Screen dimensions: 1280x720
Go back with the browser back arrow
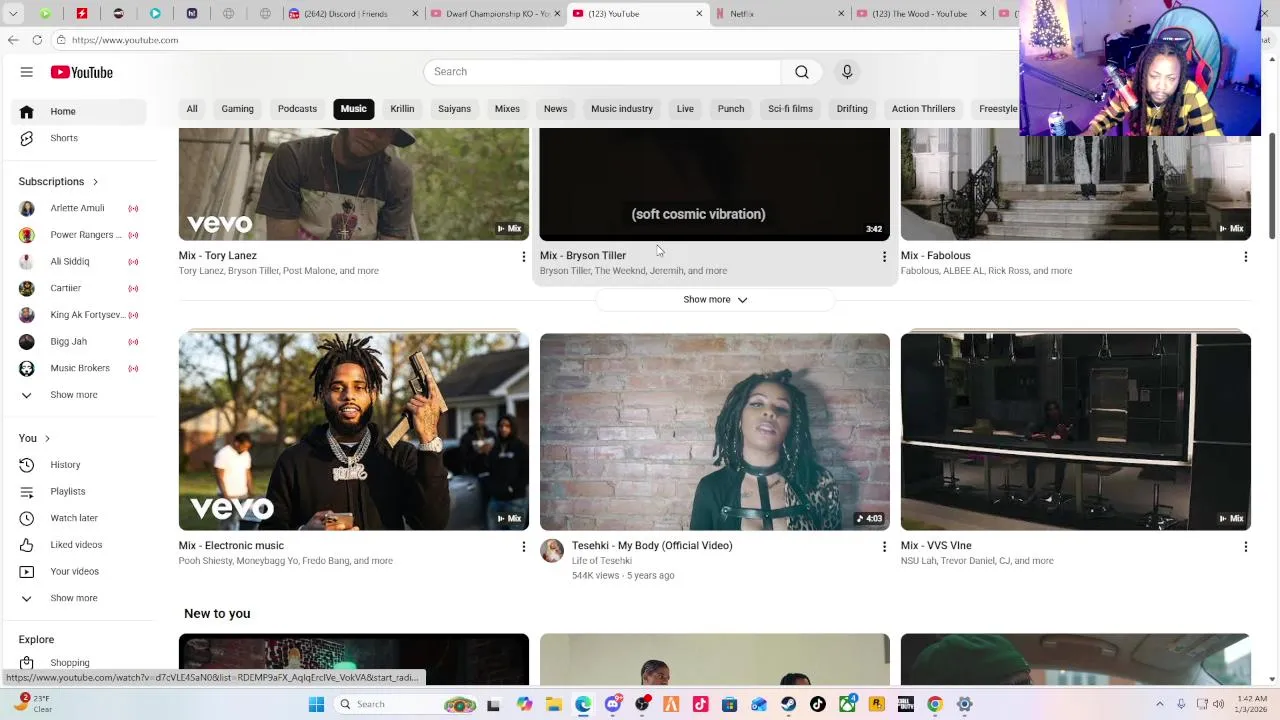12,40
